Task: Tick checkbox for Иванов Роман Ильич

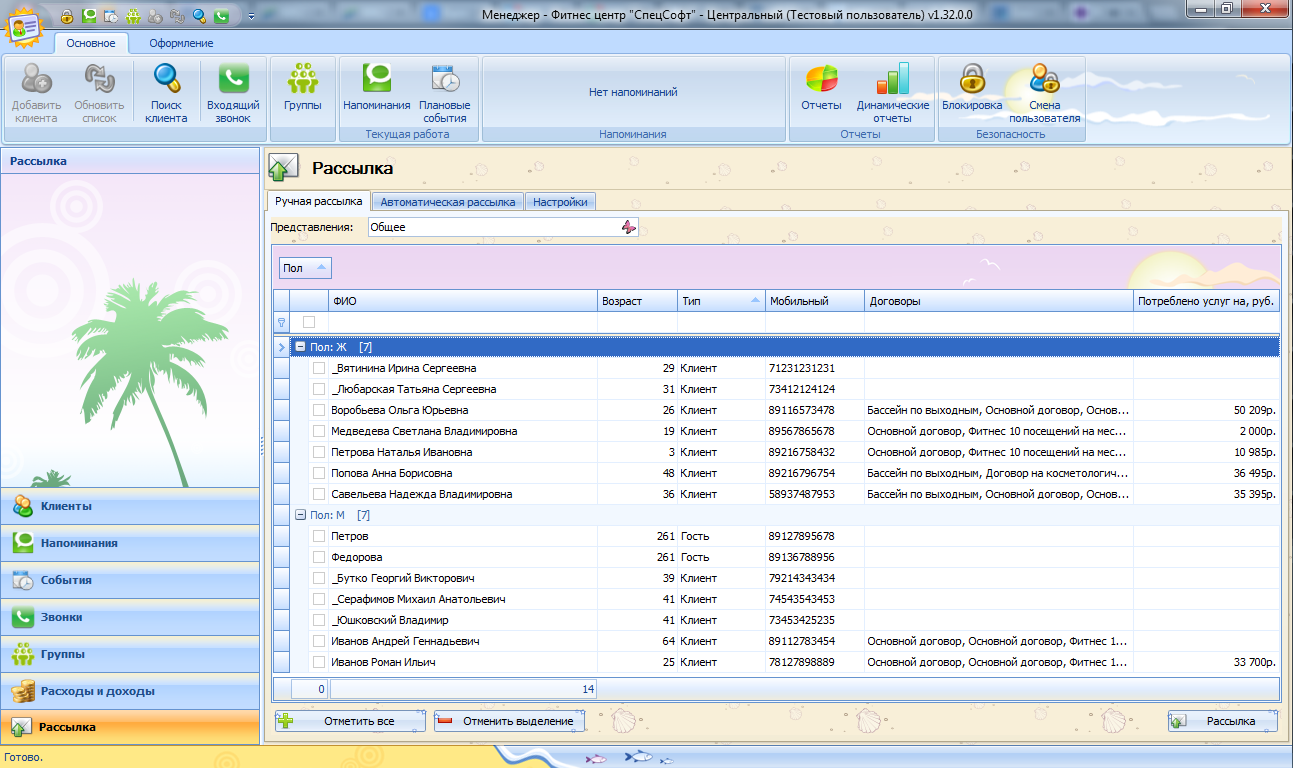Action: (x=319, y=662)
